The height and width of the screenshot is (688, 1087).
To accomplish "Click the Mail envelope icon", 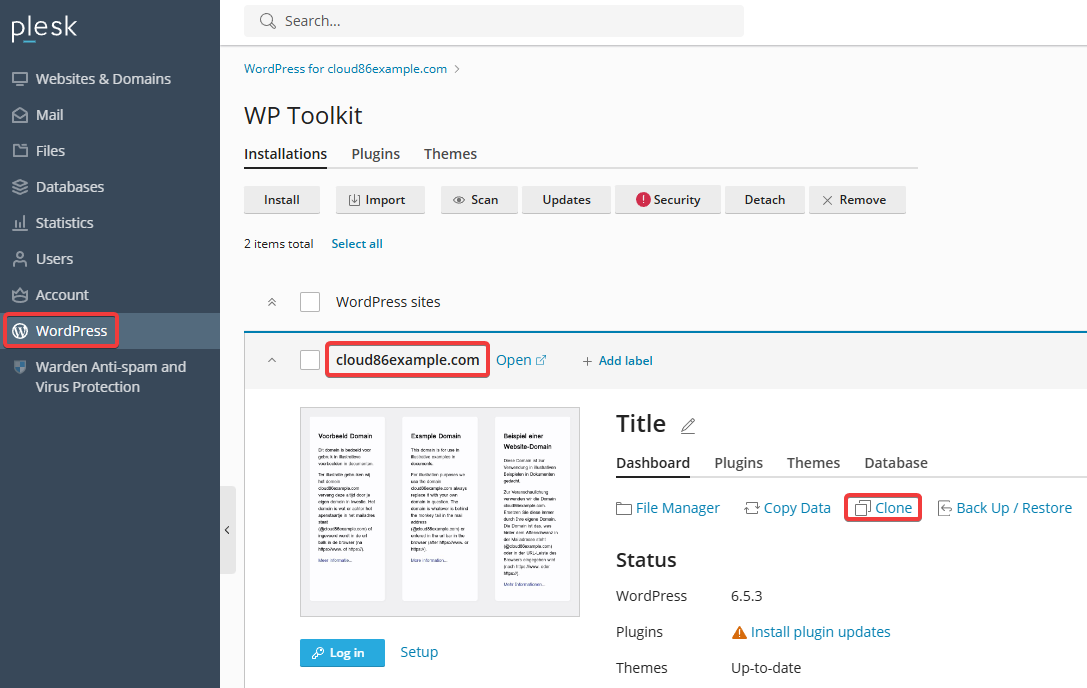I will 20,115.
